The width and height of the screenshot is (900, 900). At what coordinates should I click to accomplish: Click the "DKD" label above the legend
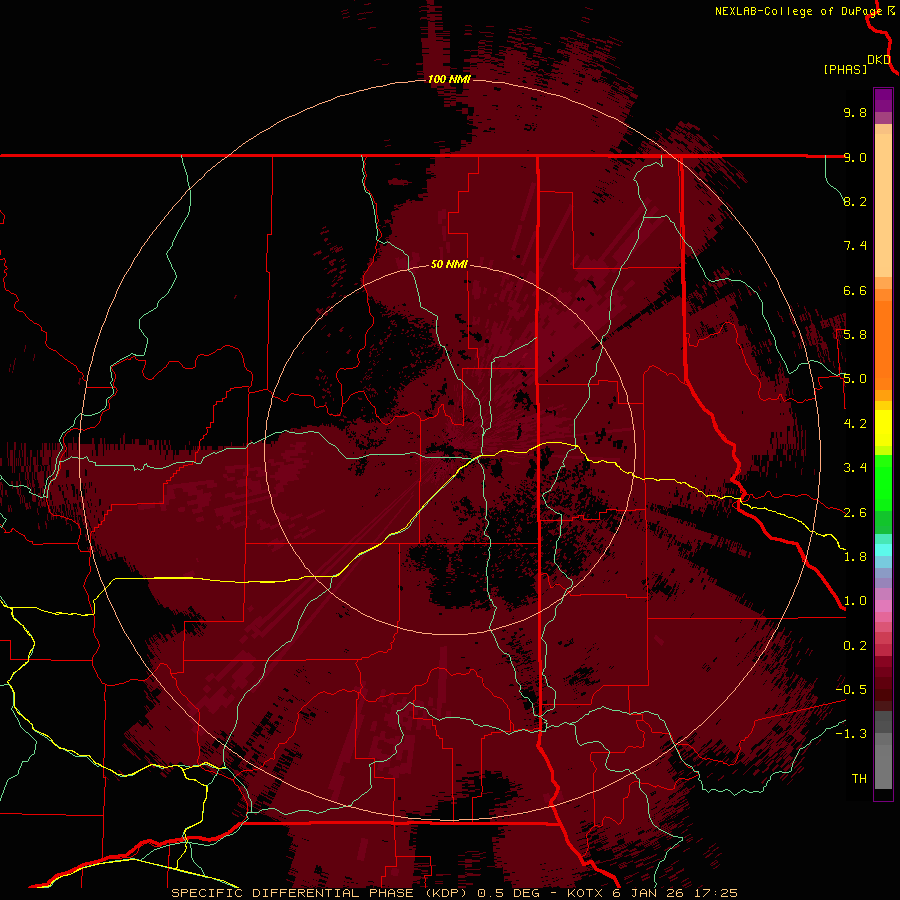(879, 60)
